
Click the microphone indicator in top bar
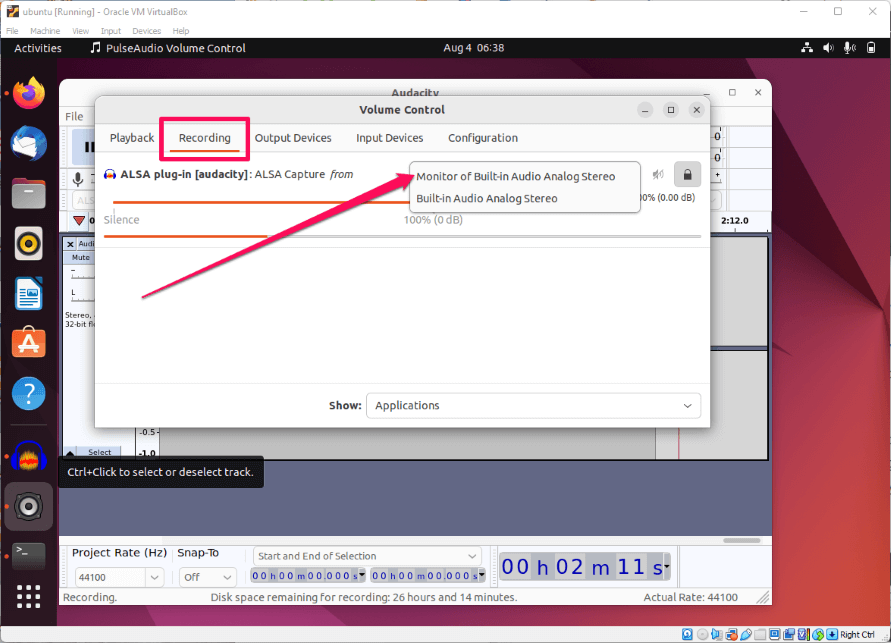[850, 48]
